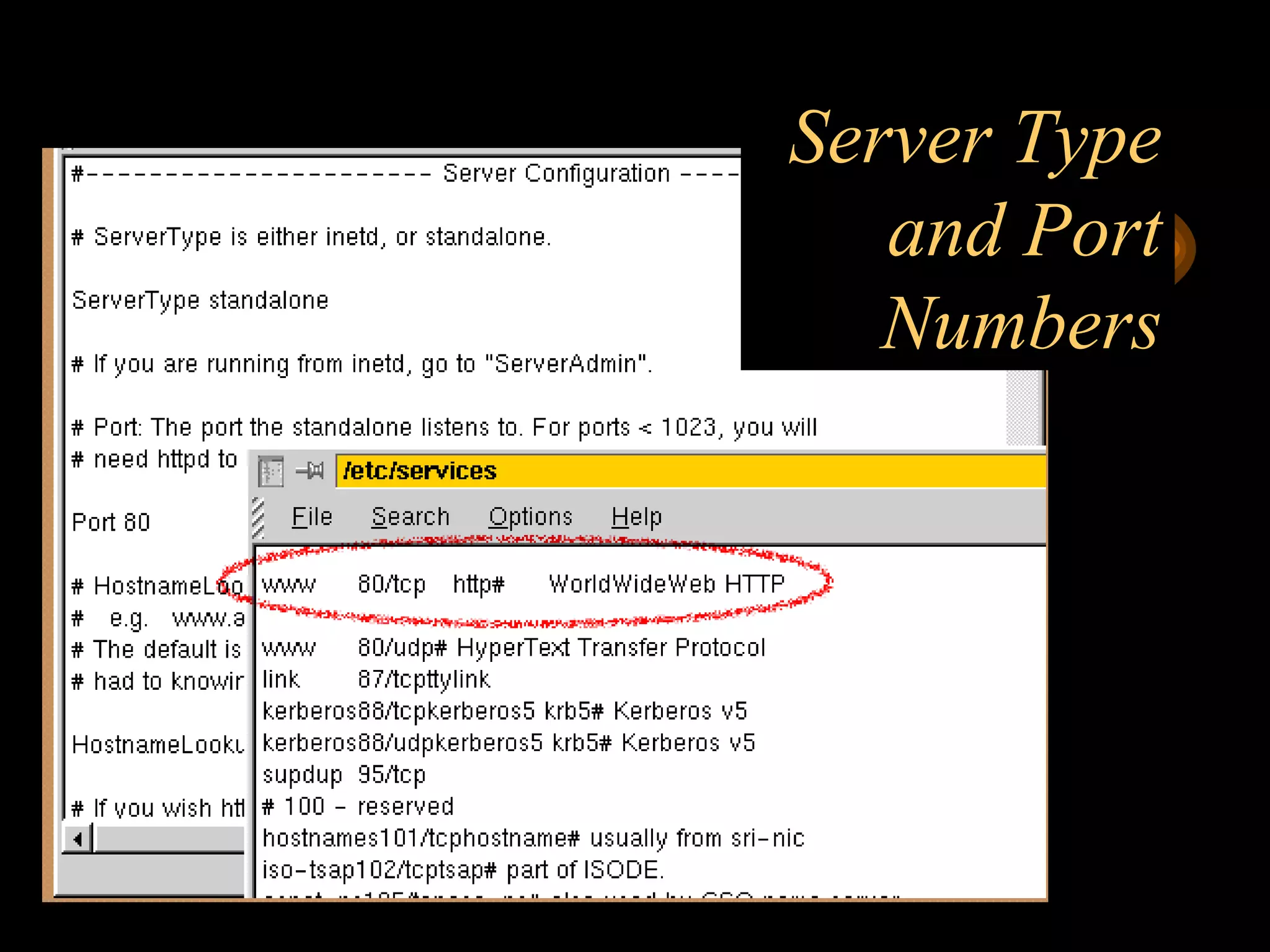Click the '# HostnameLoo' comment line
The image size is (1270, 952).
158,586
